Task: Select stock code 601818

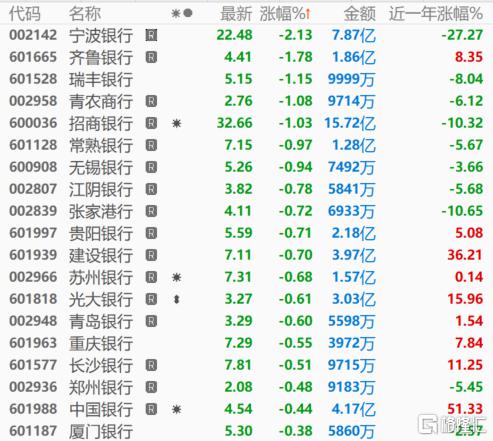Action: pyautogui.click(x=33, y=299)
